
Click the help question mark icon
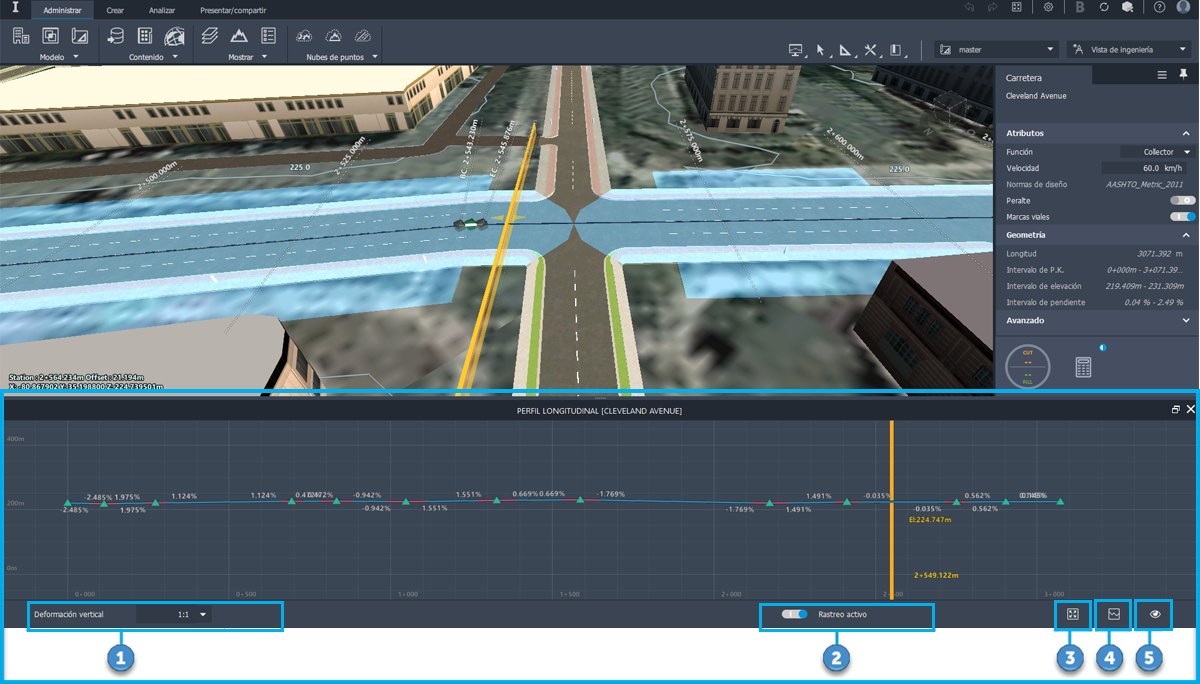pos(1159,7)
